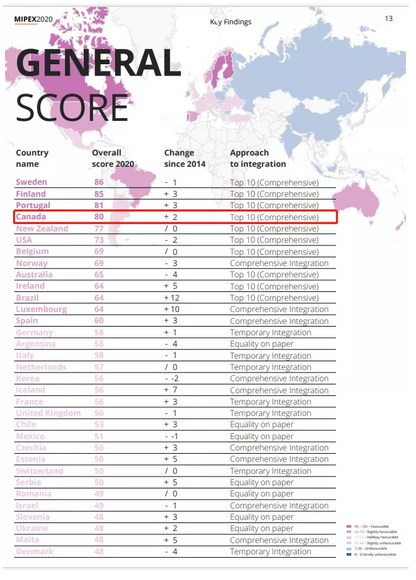Click the MIPEX2020 logo in the header
This screenshot has width=416, height=580.
click(33, 19)
